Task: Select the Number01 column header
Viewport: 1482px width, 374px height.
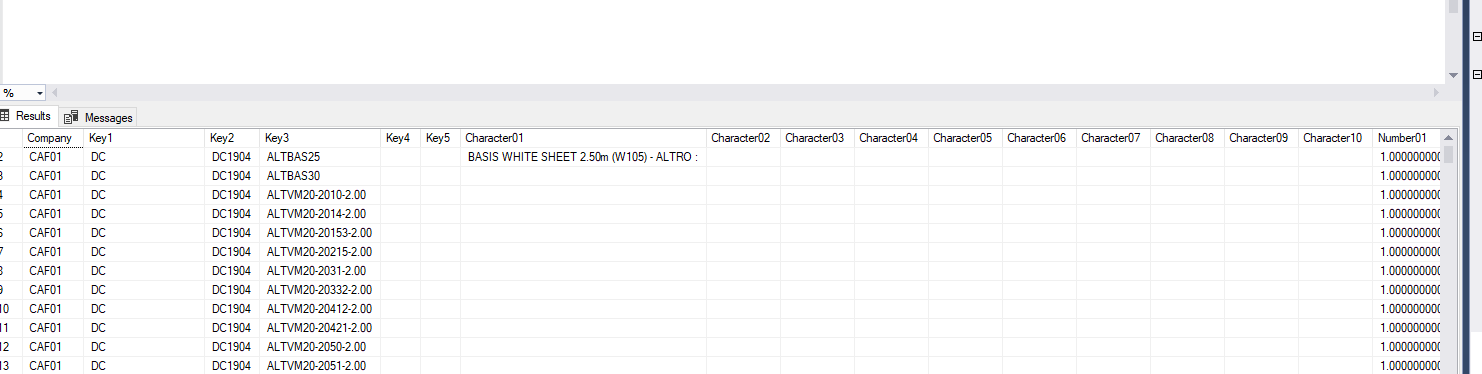Action: click(1407, 138)
